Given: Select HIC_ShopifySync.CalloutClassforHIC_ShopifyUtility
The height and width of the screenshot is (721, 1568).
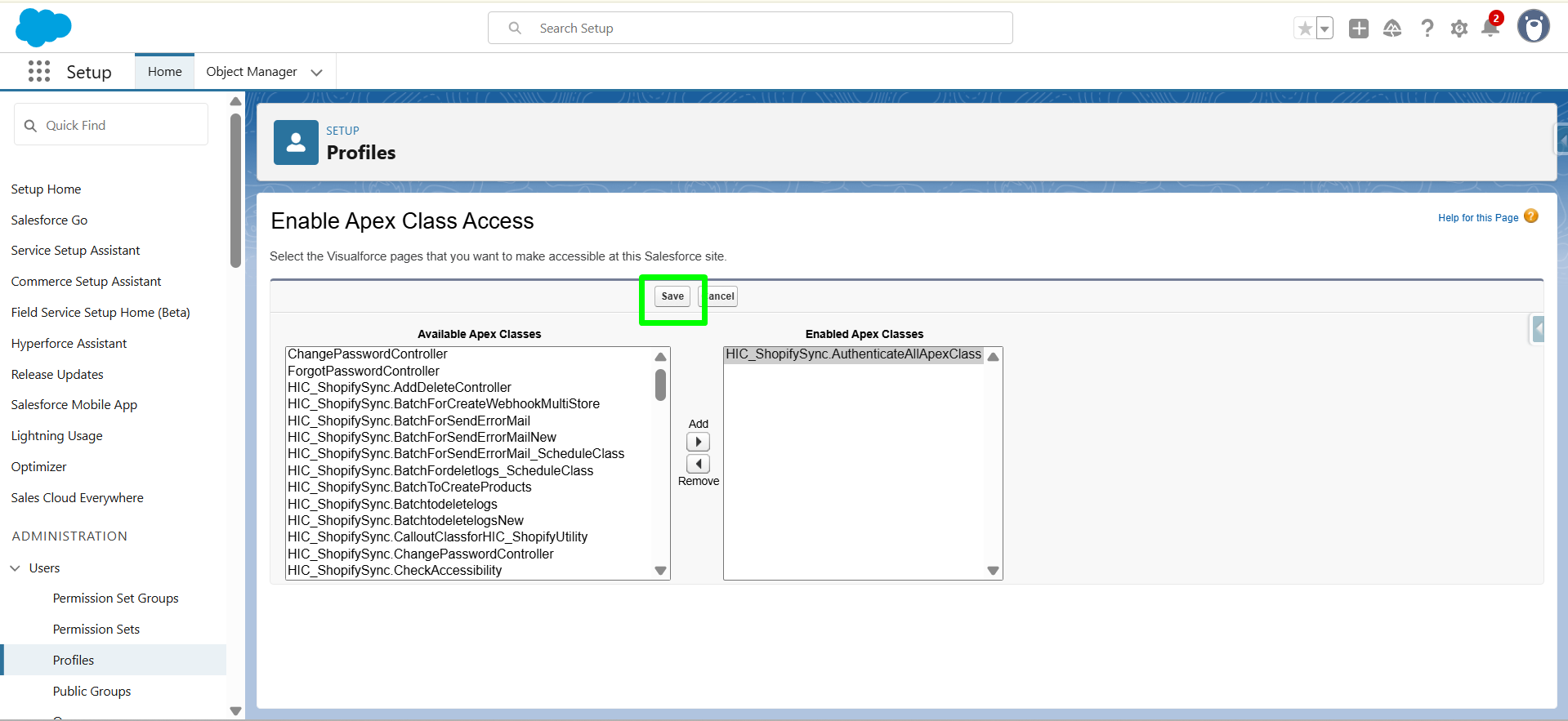Looking at the screenshot, I should click(x=437, y=537).
